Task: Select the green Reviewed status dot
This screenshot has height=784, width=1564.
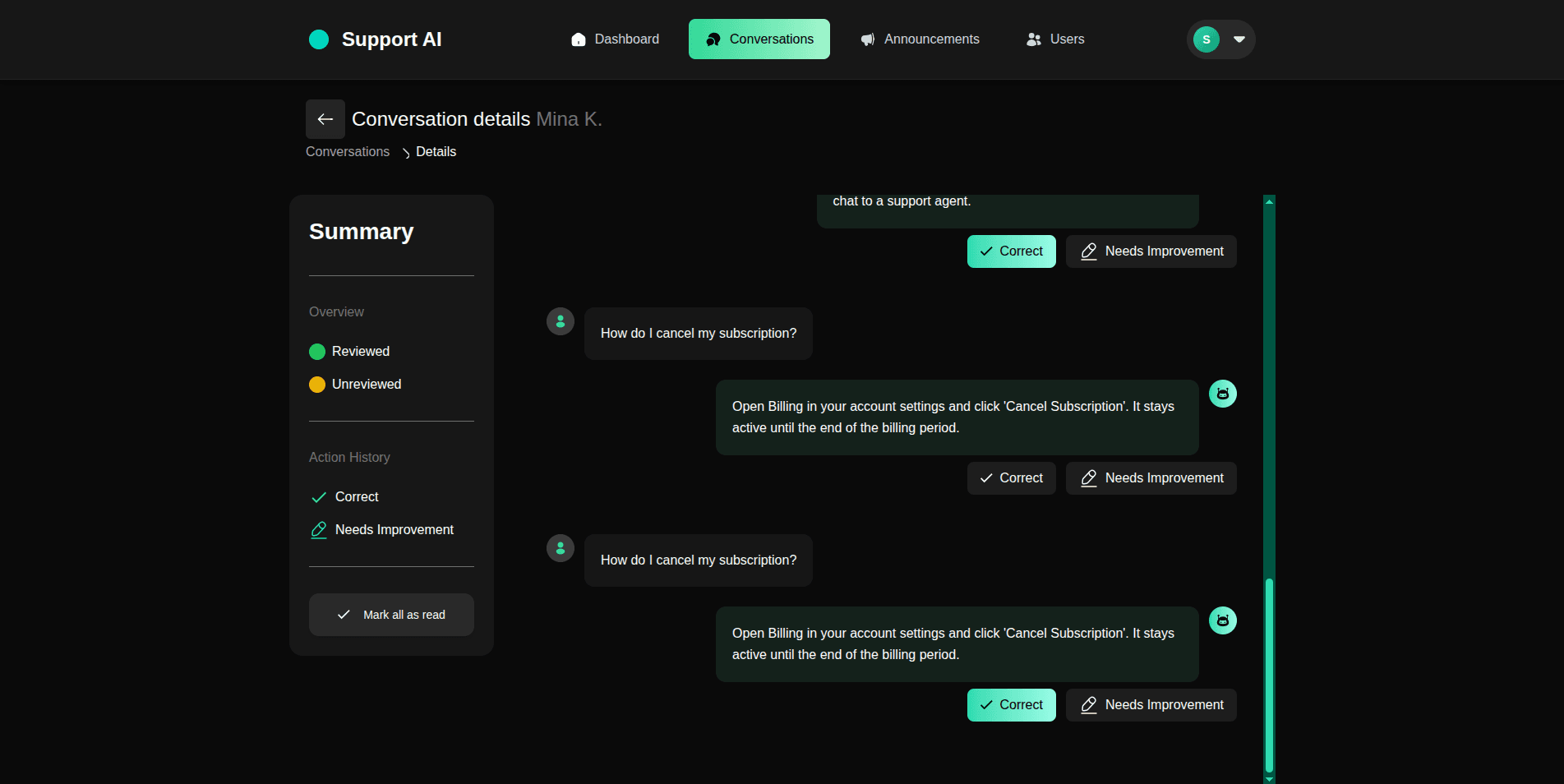Action: tap(317, 352)
